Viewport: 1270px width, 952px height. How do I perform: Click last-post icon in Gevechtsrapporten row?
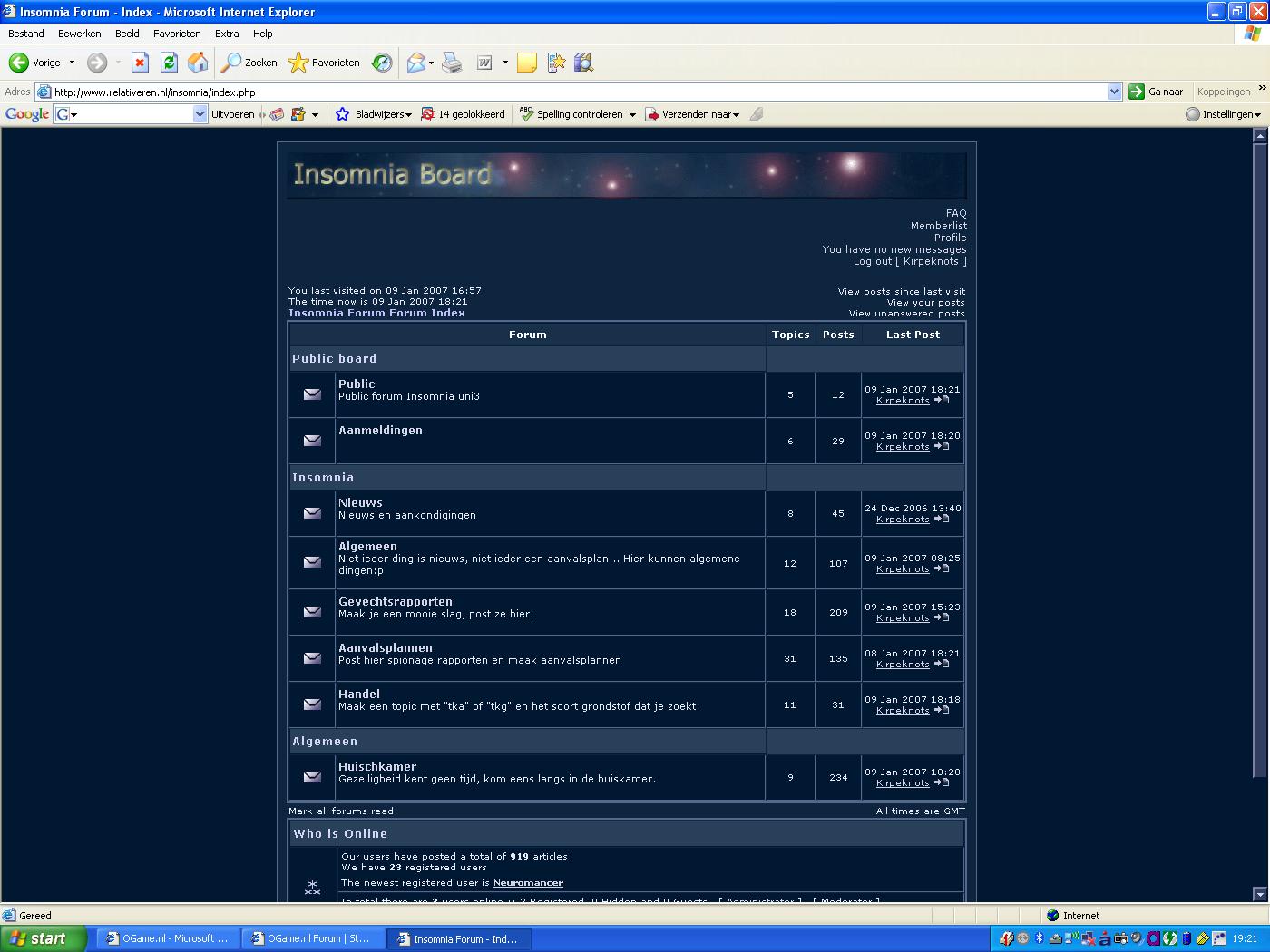click(942, 617)
